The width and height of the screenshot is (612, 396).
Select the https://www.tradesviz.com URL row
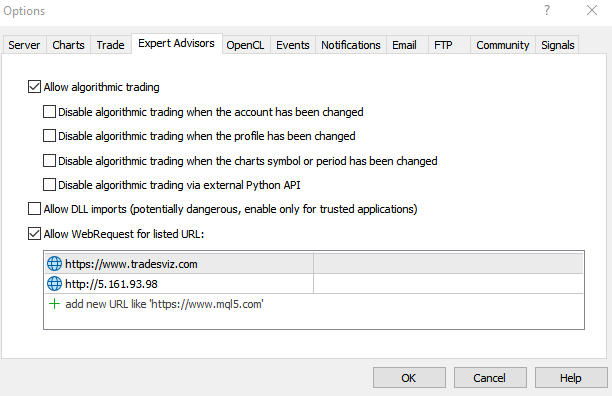[x=314, y=264]
